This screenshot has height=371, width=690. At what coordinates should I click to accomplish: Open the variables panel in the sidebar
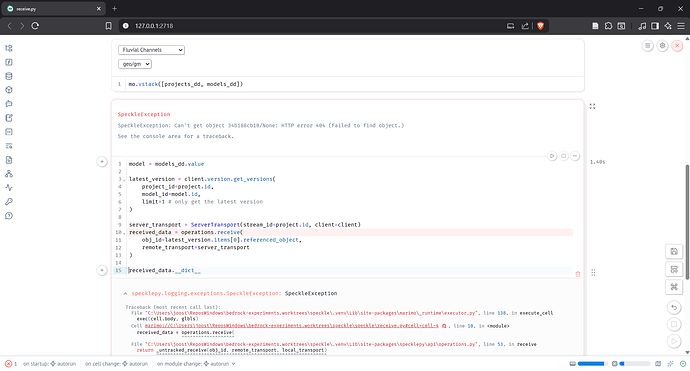pyautogui.click(x=9, y=62)
